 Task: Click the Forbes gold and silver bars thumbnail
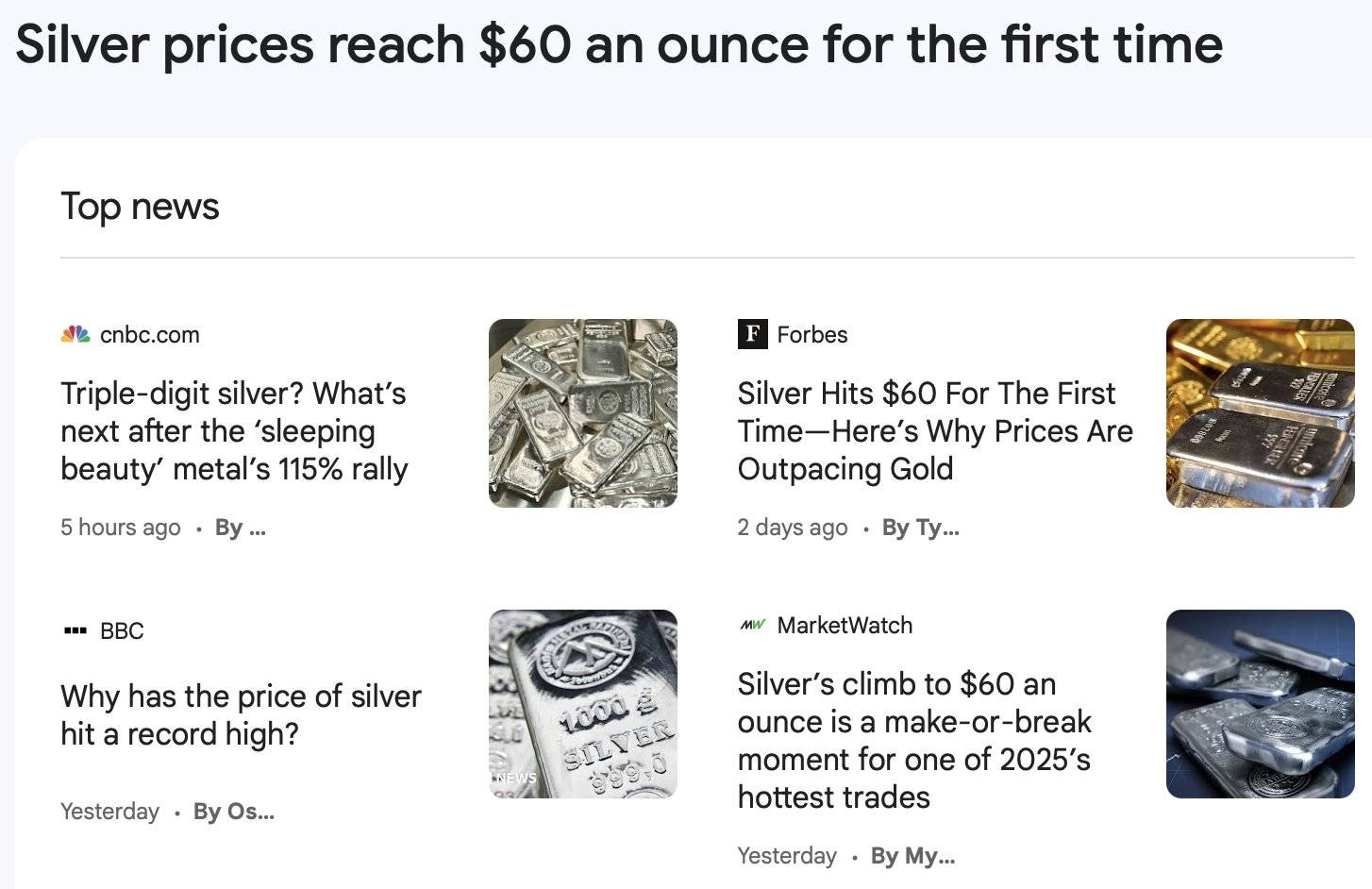[x=1260, y=413]
